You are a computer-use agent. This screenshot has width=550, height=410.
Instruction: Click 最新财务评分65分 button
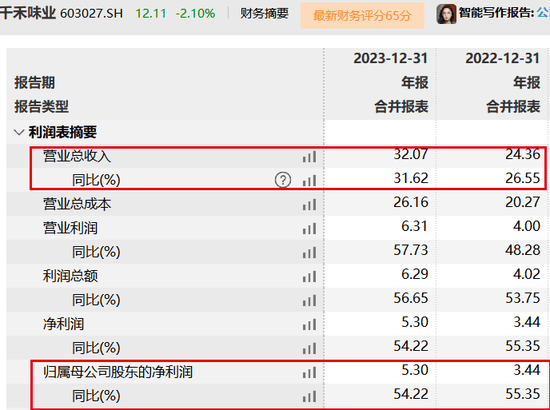pos(362,15)
